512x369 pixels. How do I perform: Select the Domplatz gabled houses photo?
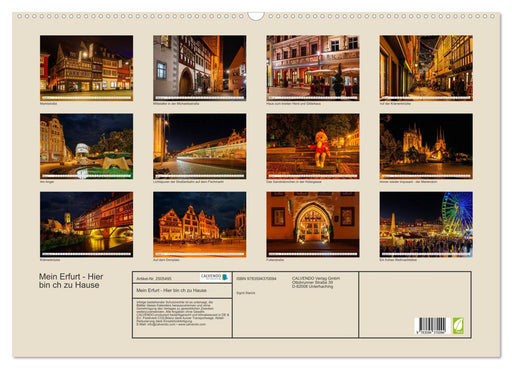[200, 224]
